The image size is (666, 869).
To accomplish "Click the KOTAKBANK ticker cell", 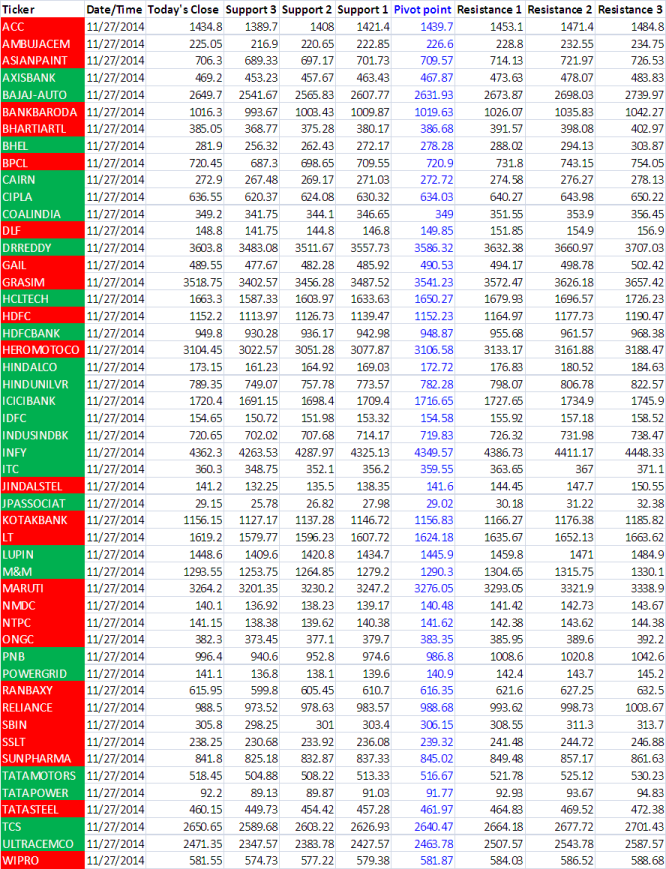I will tap(42, 520).
